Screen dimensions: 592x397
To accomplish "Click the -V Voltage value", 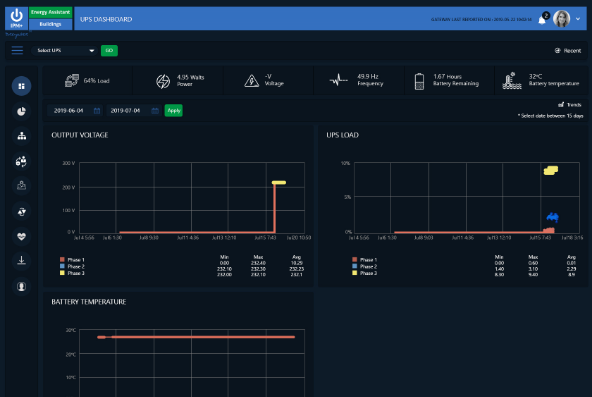I will pos(274,80).
